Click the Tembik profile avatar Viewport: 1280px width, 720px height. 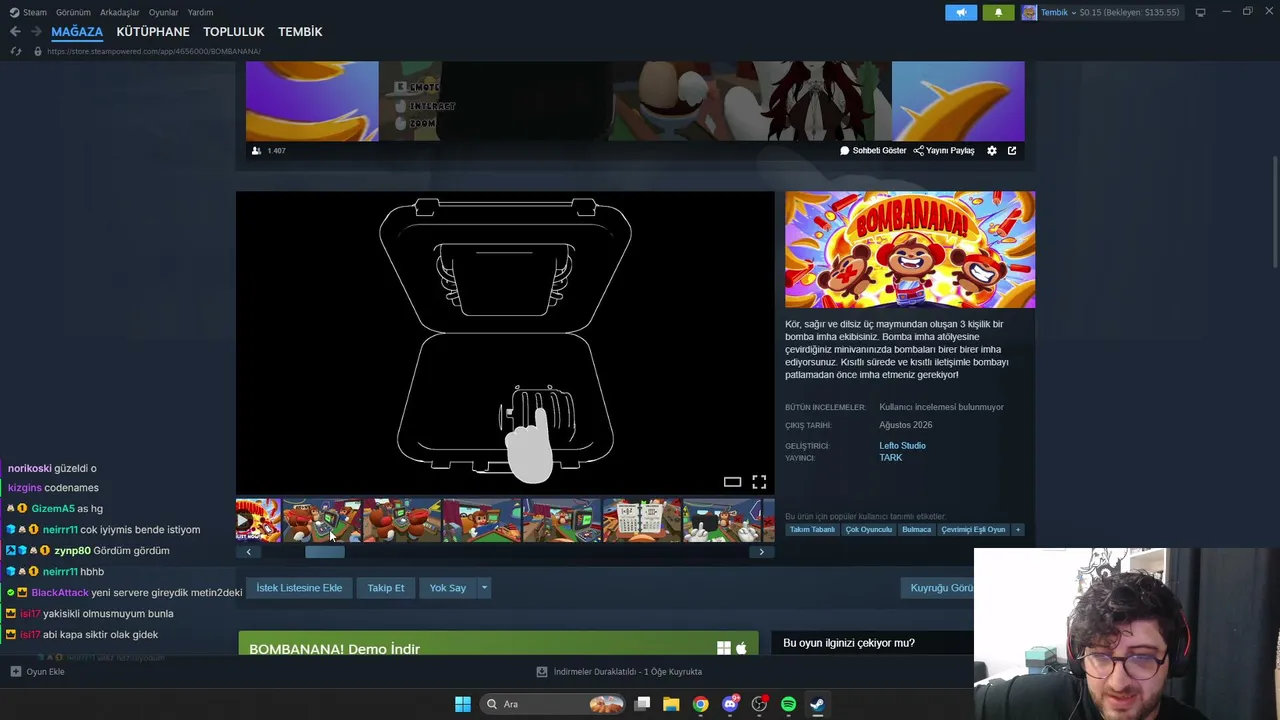1029,13
